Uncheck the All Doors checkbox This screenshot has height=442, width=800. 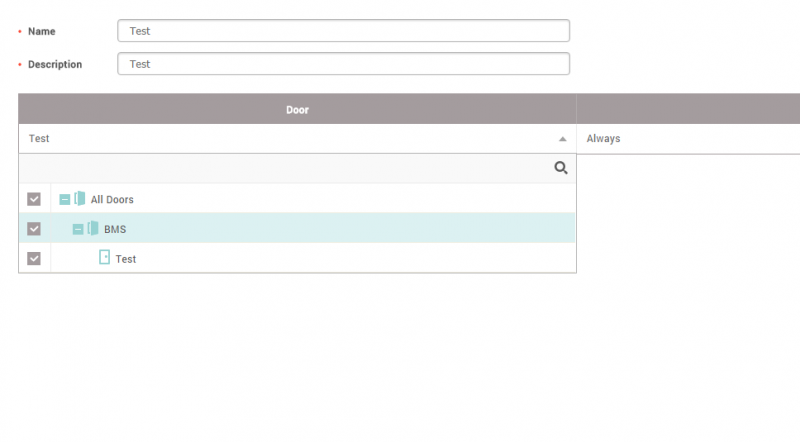pyautogui.click(x=34, y=199)
